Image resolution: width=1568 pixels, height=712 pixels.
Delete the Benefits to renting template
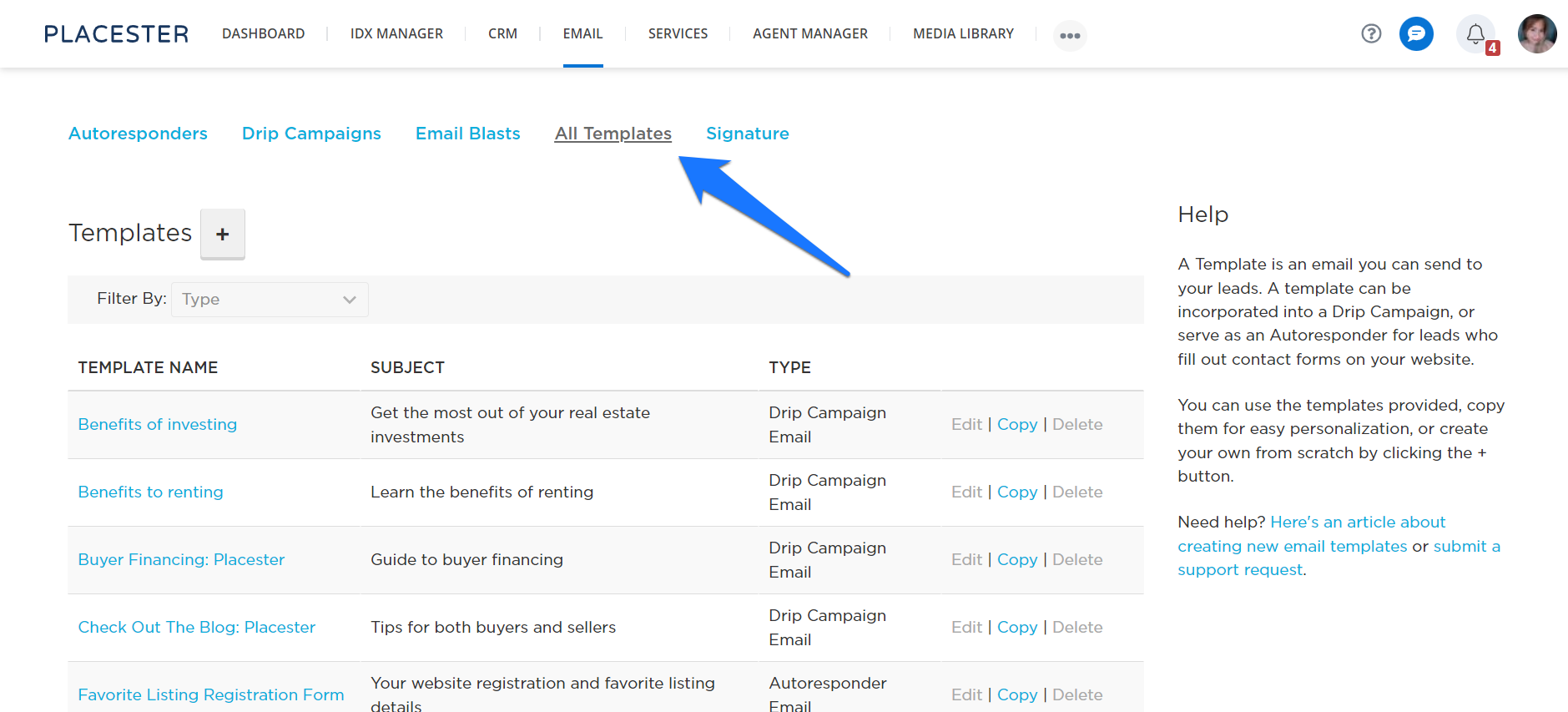(1077, 492)
